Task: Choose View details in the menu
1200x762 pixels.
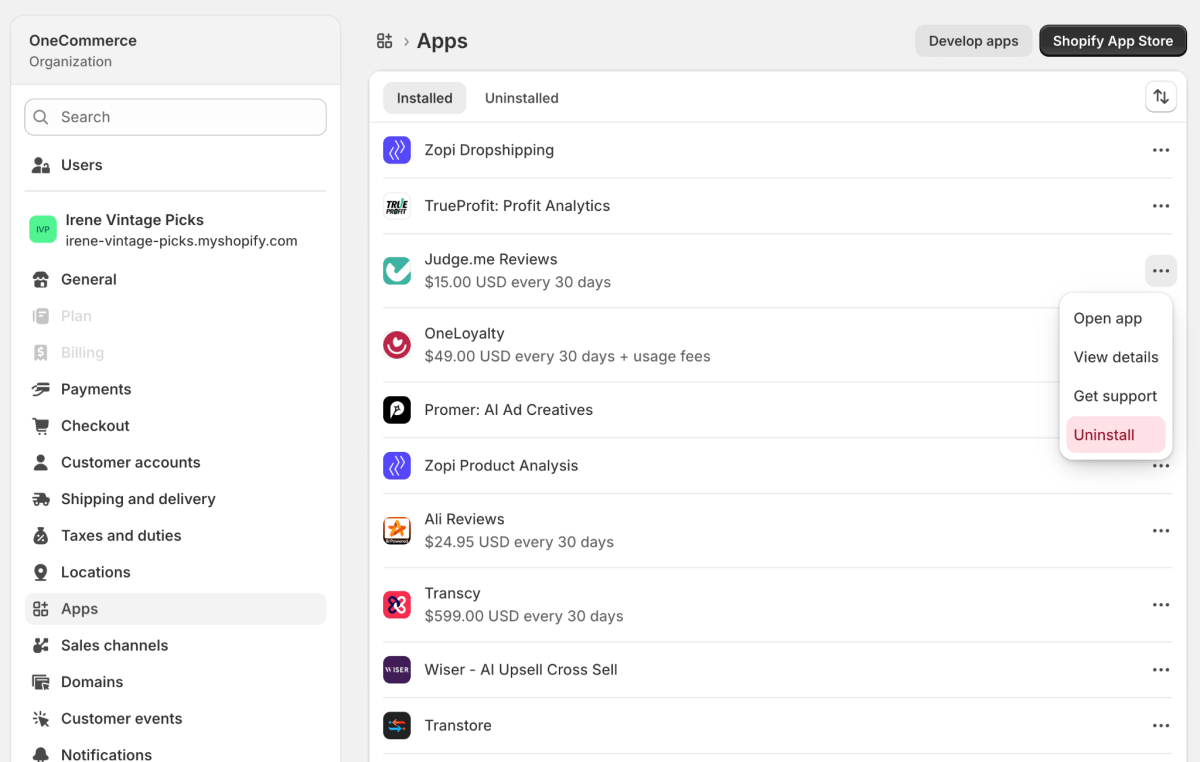Action: pos(1115,357)
